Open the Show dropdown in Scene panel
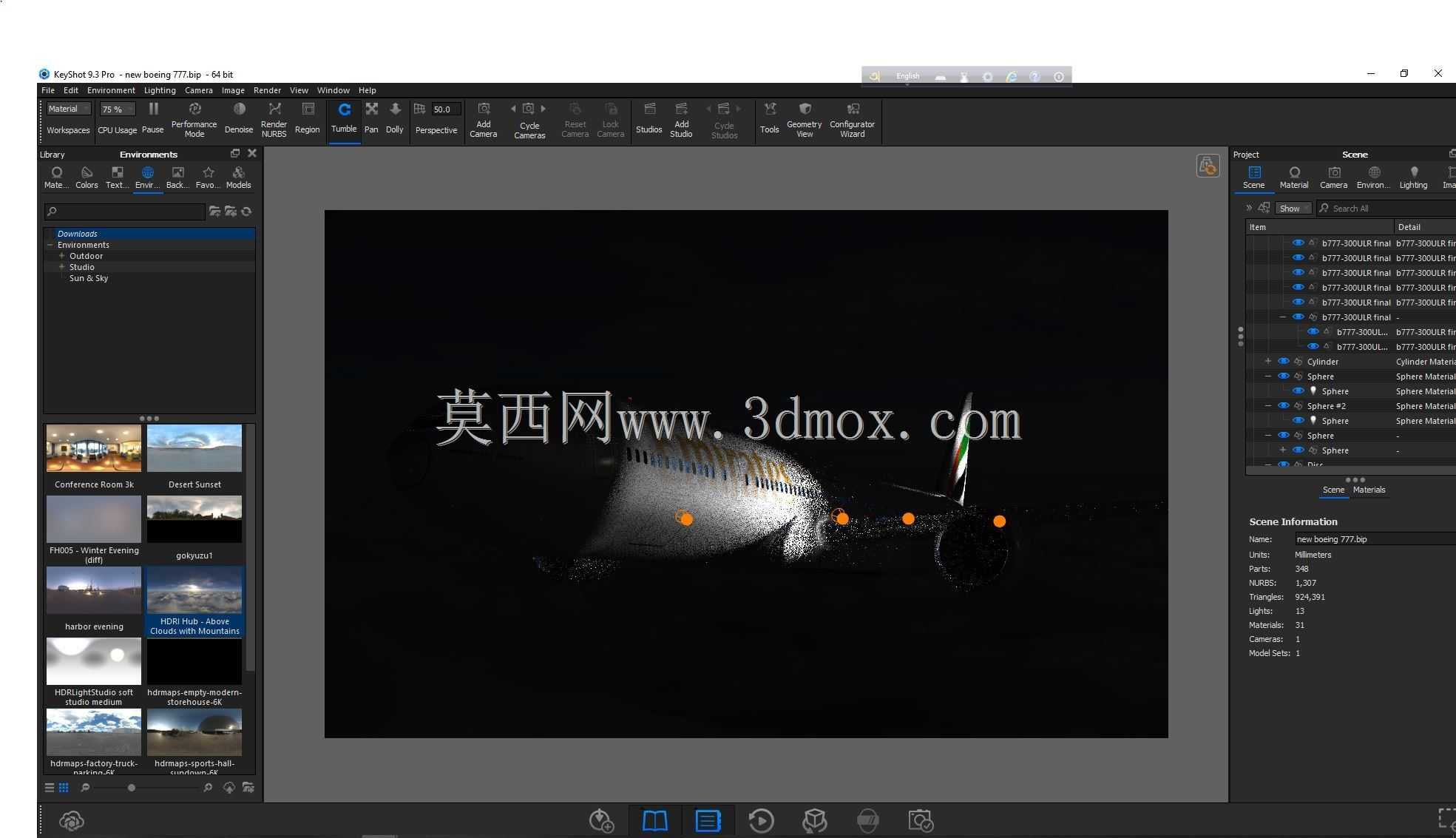 pyautogui.click(x=1293, y=209)
